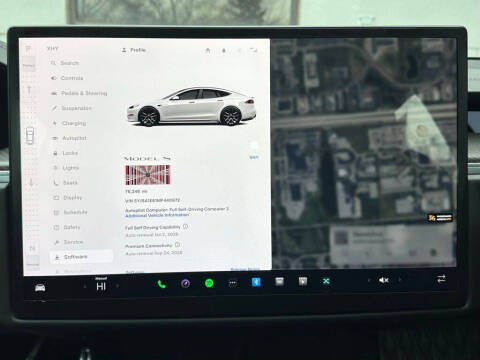
Task: Open the Display settings
Action: [68, 198]
